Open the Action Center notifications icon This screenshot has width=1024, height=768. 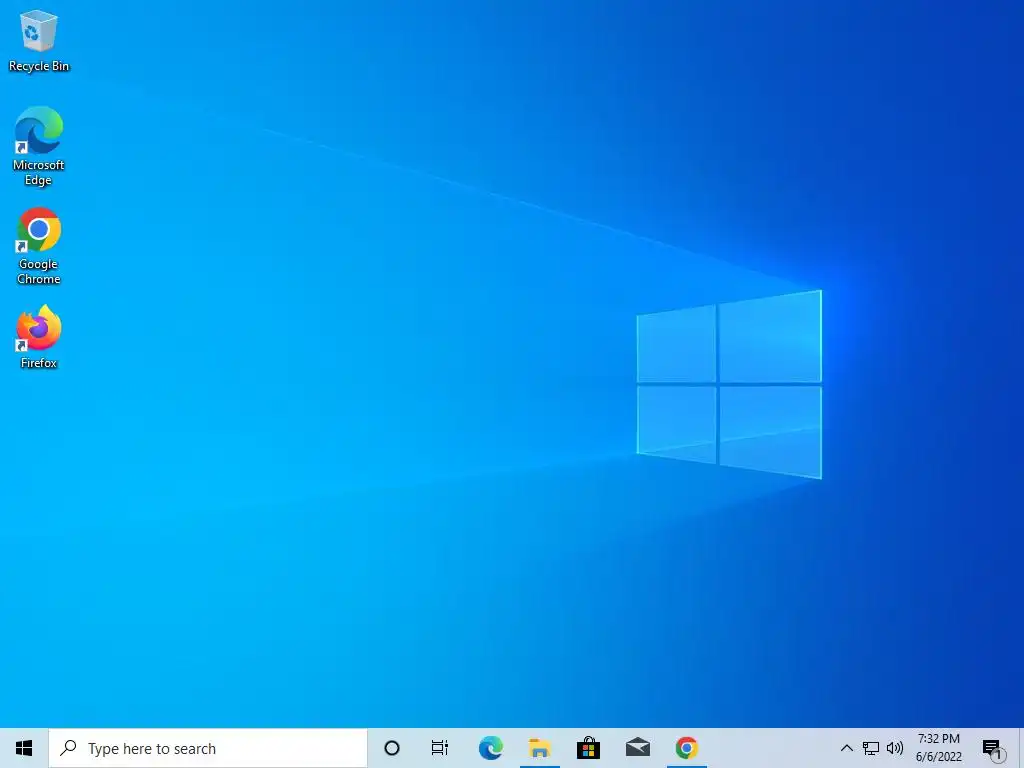(x=993, y=748)
